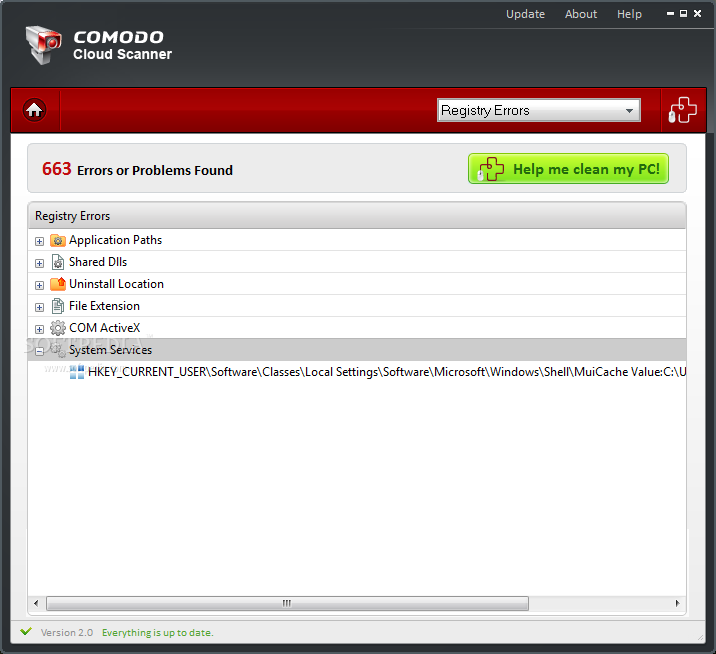The image size is (716, 654).
Task: Click the System Services gears icon
Action: click(58, 350)
